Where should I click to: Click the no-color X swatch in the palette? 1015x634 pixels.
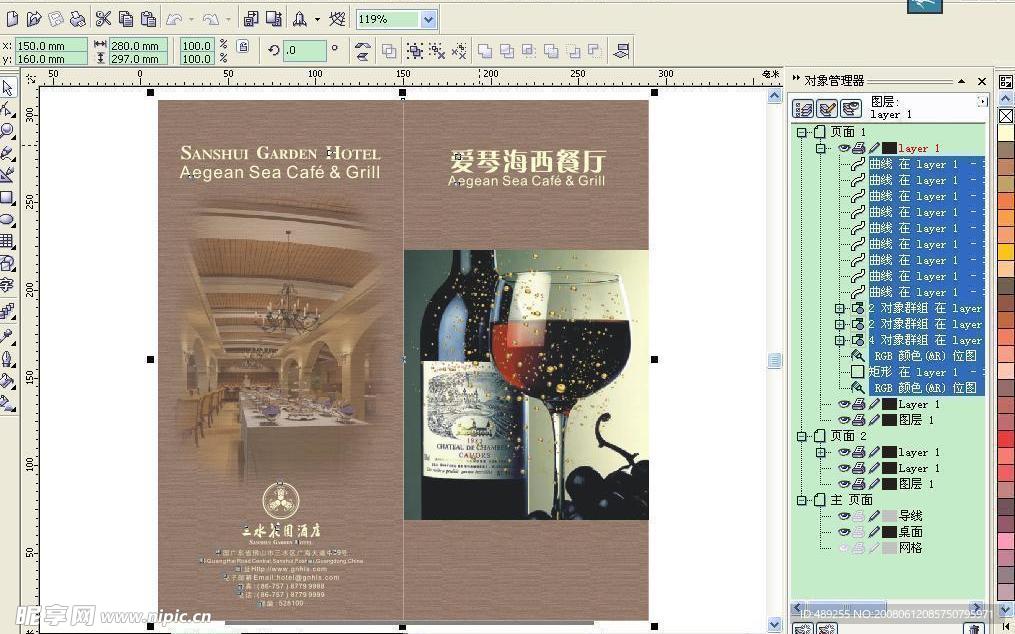(1006, 116)
